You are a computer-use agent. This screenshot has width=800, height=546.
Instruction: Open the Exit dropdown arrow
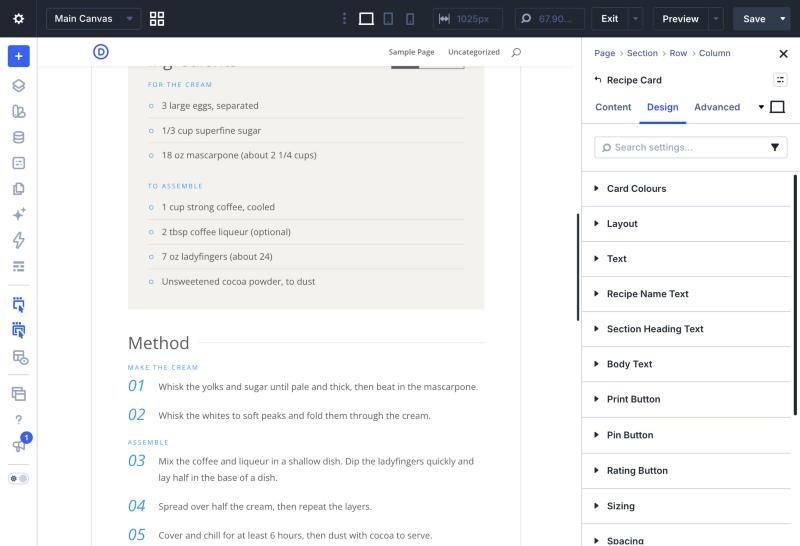click(x=635, y=19)
